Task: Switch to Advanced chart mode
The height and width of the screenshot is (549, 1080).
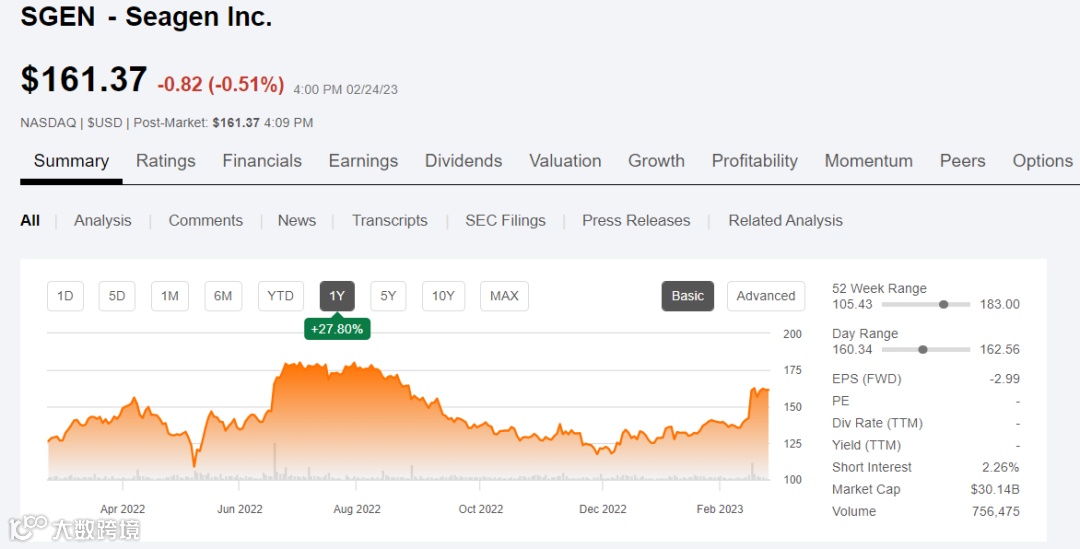Action: [x=765, y=296]
